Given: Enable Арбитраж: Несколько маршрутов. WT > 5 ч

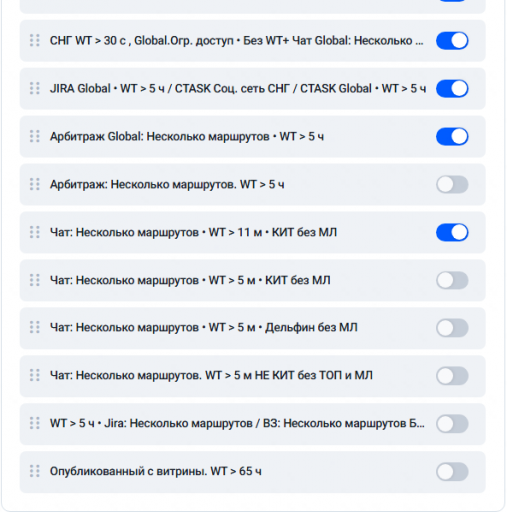Looking at the screenshot, I should (452, 185).
